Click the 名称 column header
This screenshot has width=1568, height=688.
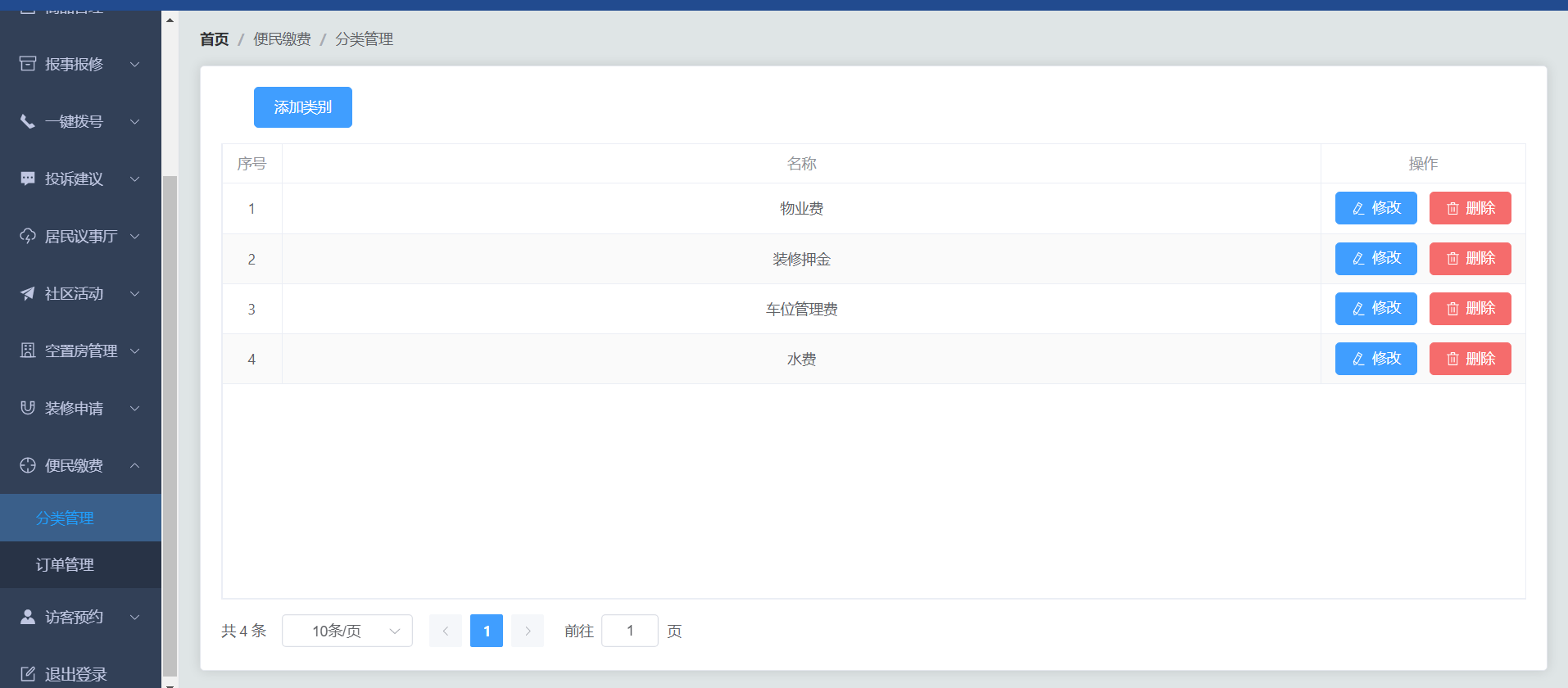(801, 164)
